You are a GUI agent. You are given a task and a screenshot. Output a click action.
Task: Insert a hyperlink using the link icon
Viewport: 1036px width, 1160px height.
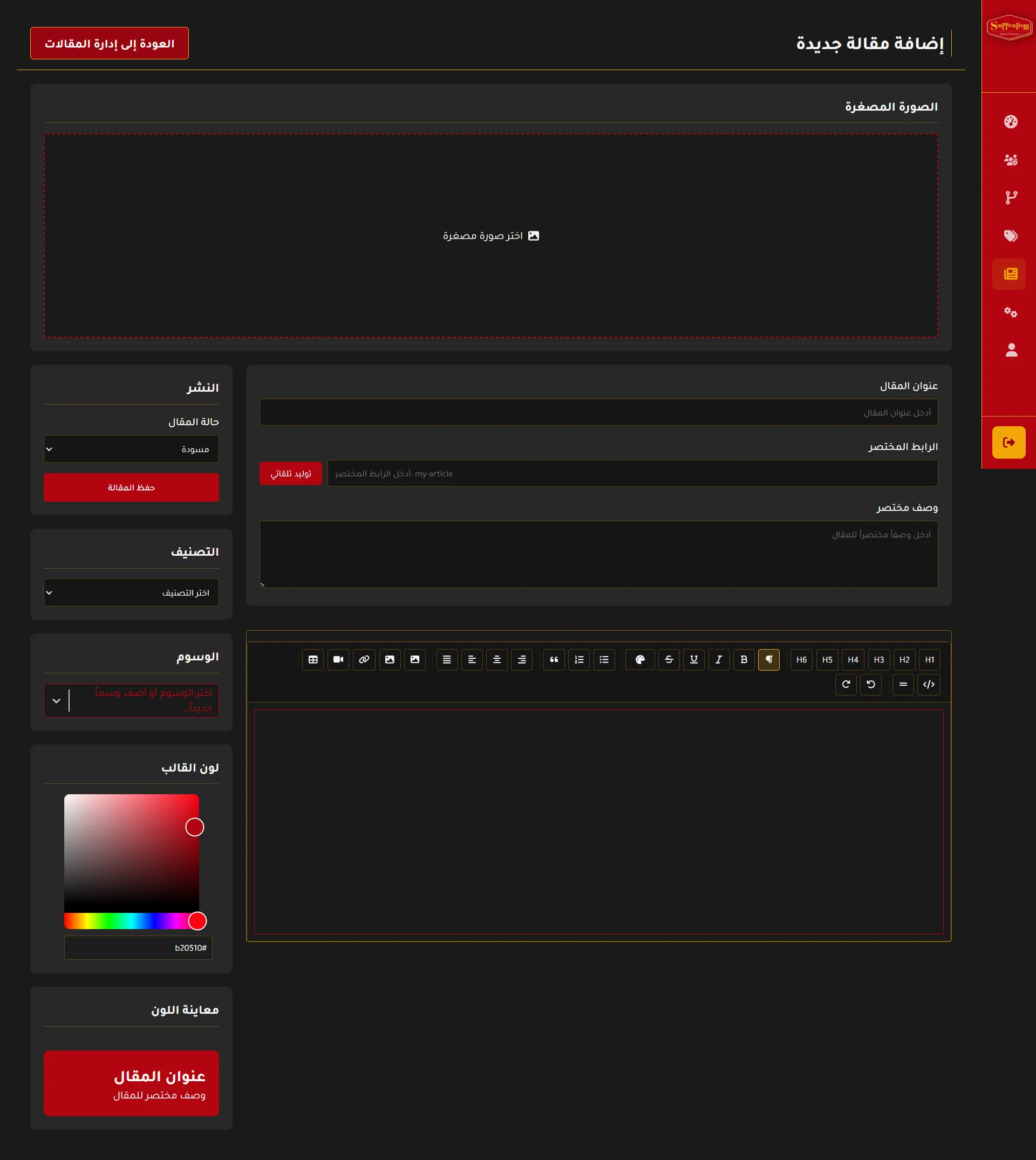(364, 660)
